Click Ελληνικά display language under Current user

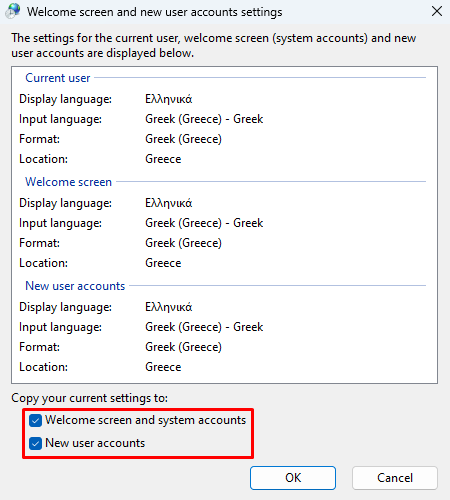(169, 99)
